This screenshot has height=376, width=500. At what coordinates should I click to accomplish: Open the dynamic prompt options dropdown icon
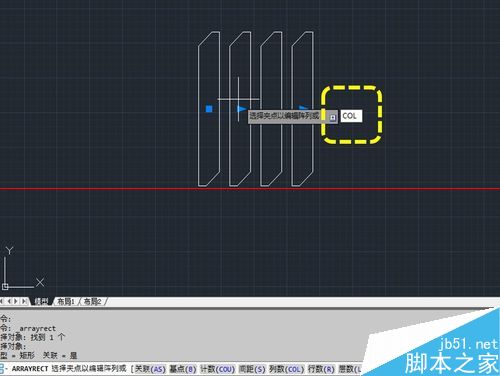(x=333, y=117)
